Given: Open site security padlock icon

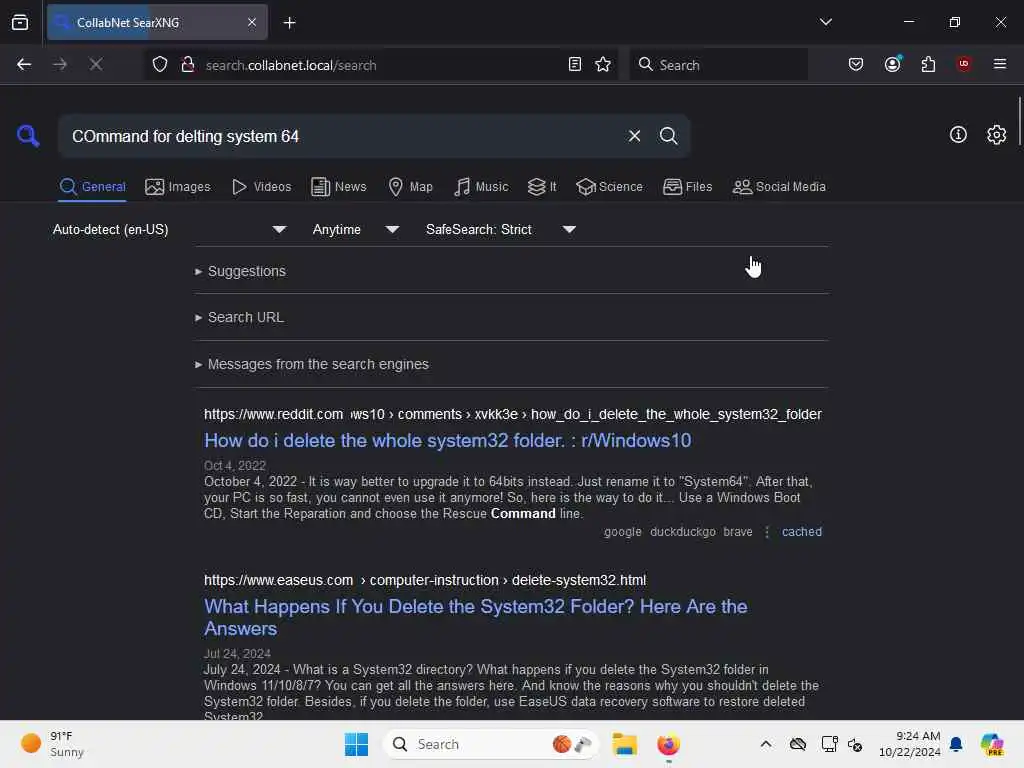Looking at the screenshot, I should pos(187,64).
